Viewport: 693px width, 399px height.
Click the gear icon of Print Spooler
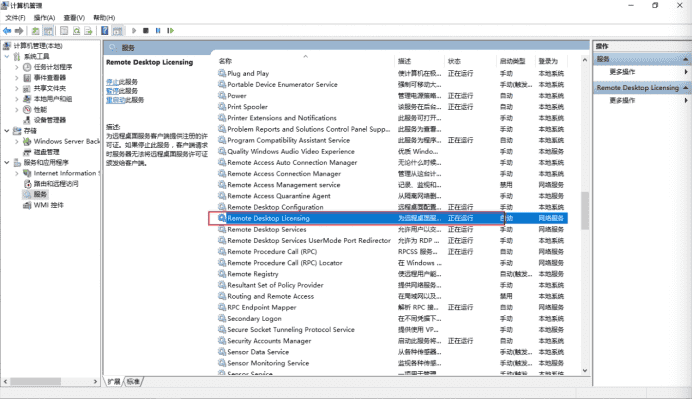tap(222, 106)
